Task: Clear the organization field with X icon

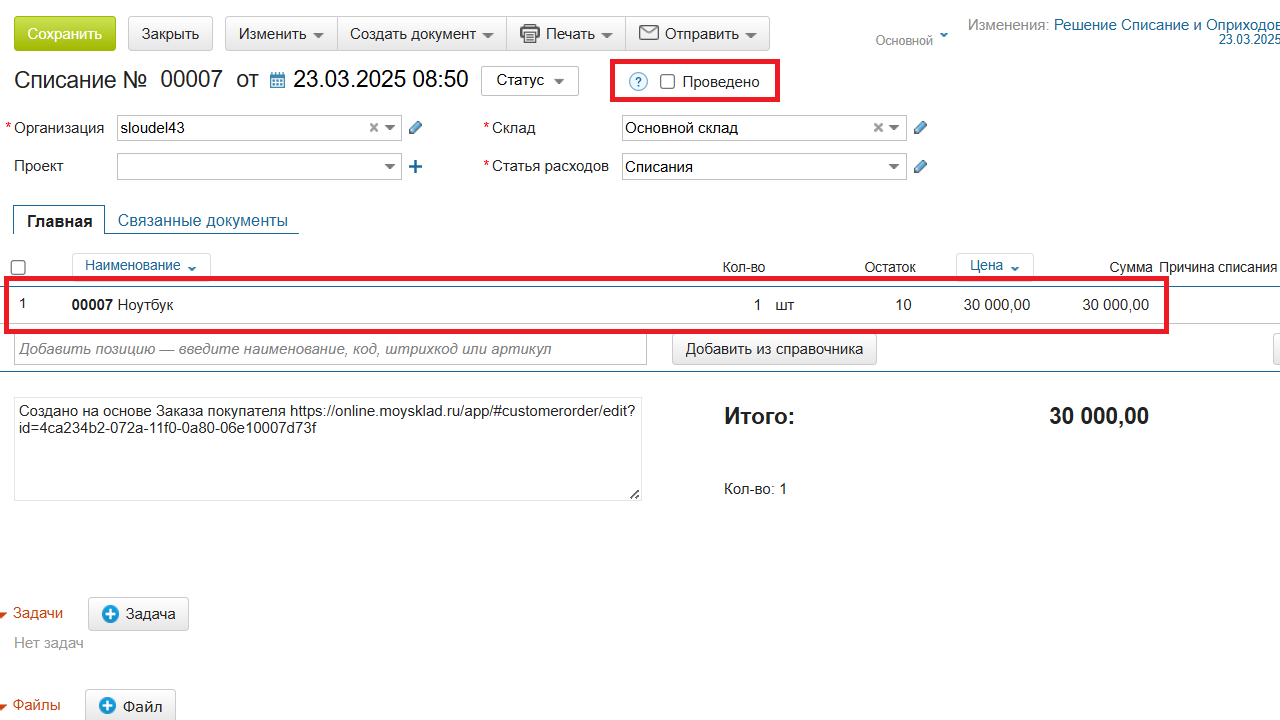Action: point(374,128)
